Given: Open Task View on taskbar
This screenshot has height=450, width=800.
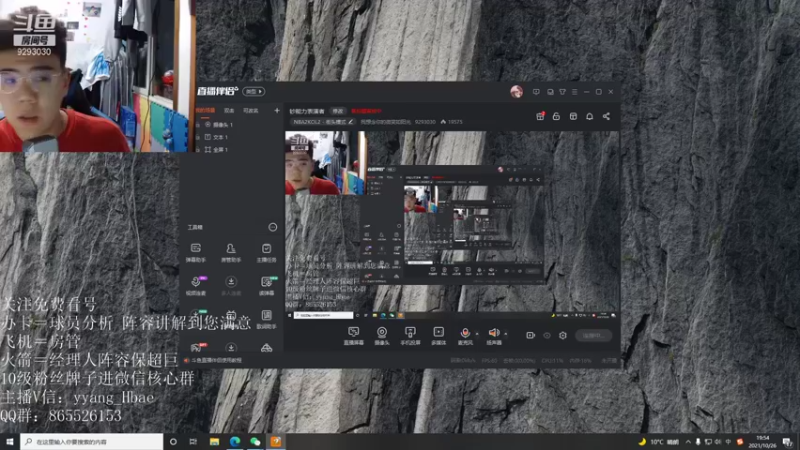Looking at the screenshot, I should click(193, 441).
